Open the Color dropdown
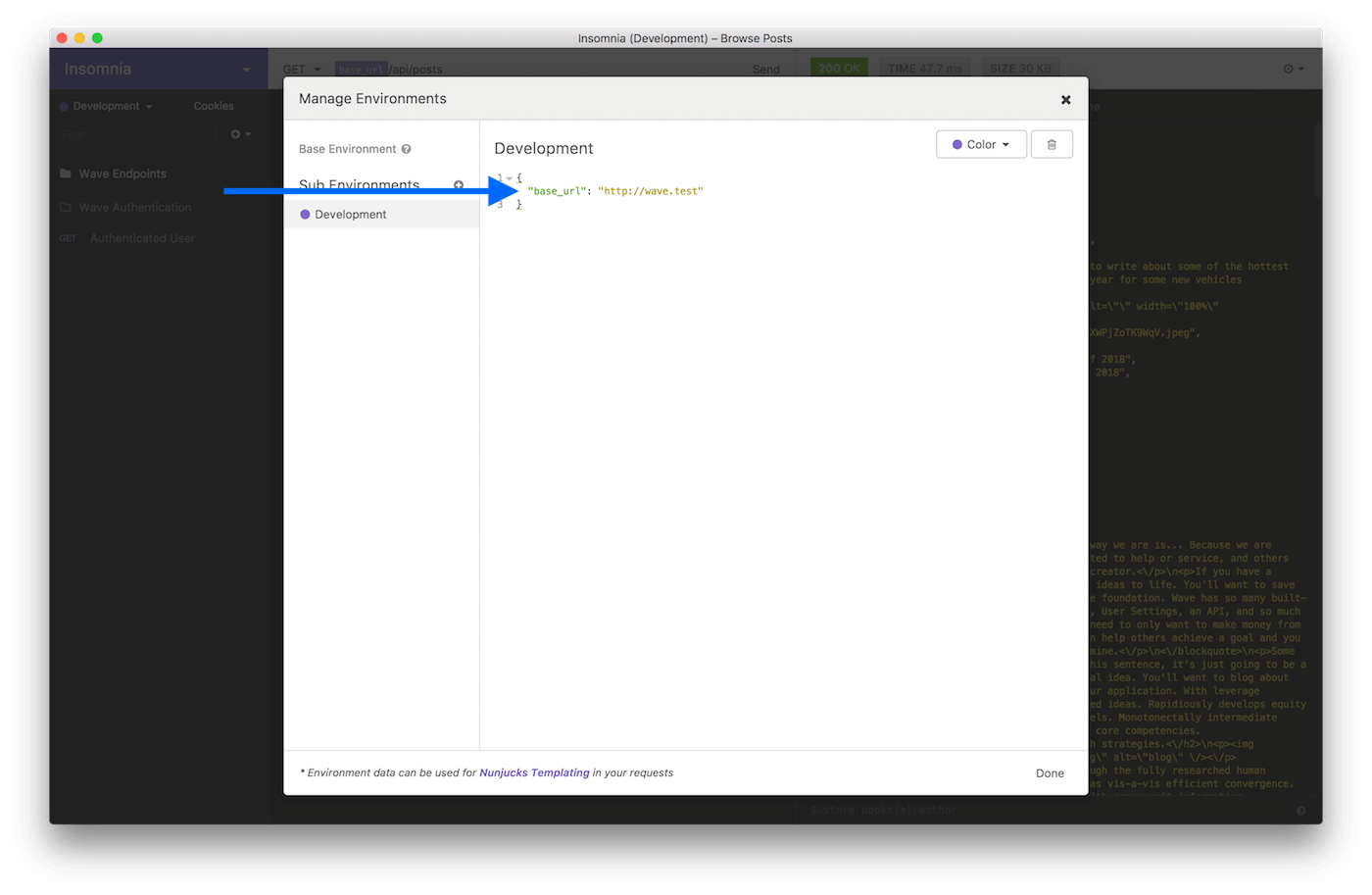Image resolution: width=1372 pixels, height=895 pixels. (981, 144)
